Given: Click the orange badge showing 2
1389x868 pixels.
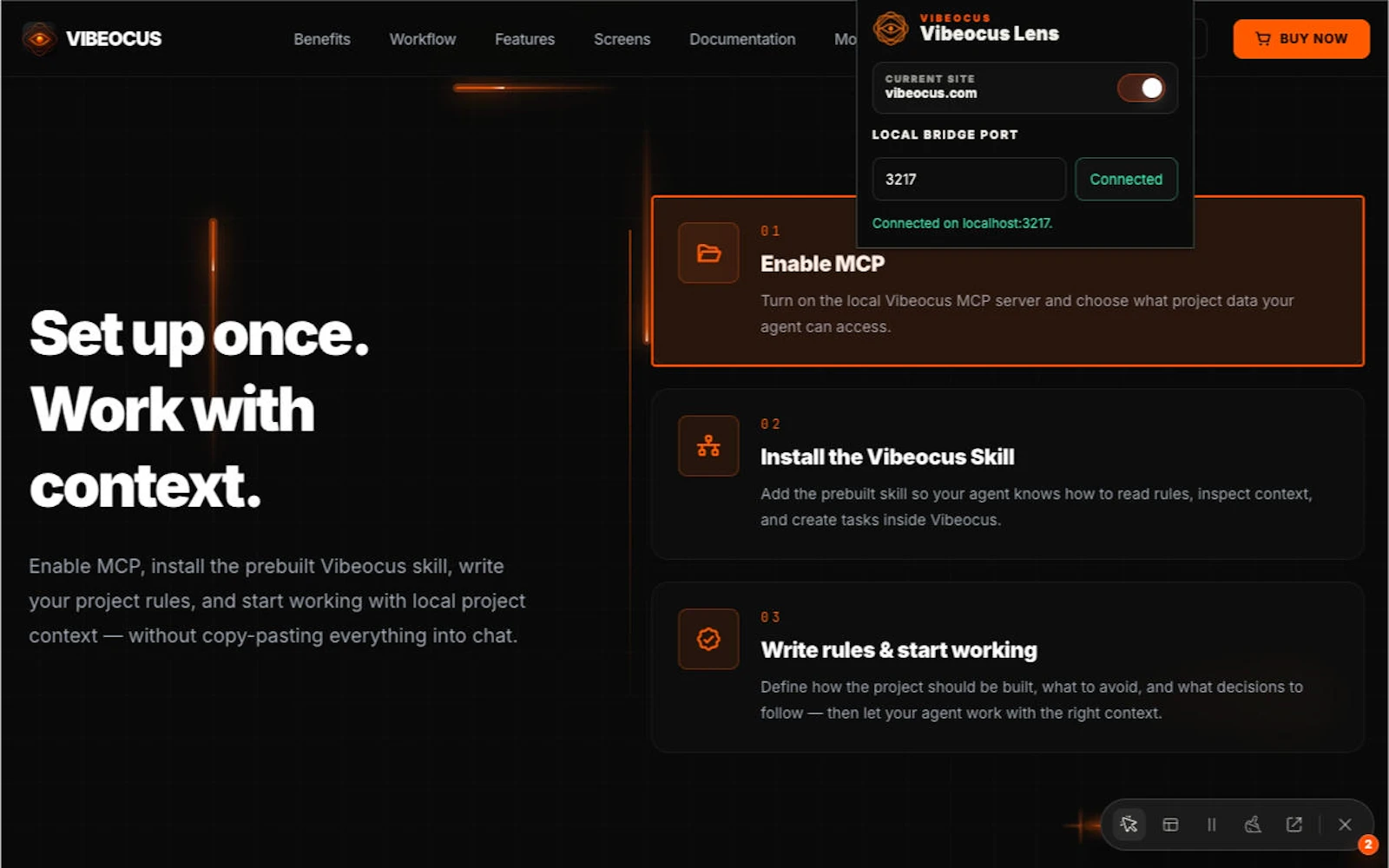Looking at the screenshot, I should pyautogui.click(x=1368, y=845).
